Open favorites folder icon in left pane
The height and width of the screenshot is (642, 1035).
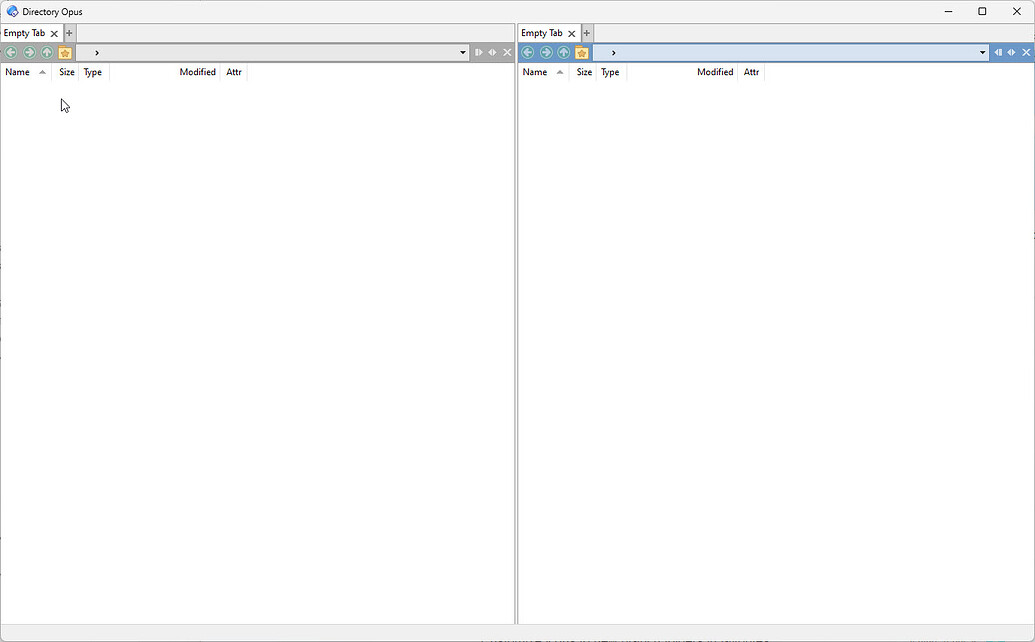(x=65, y=53)
